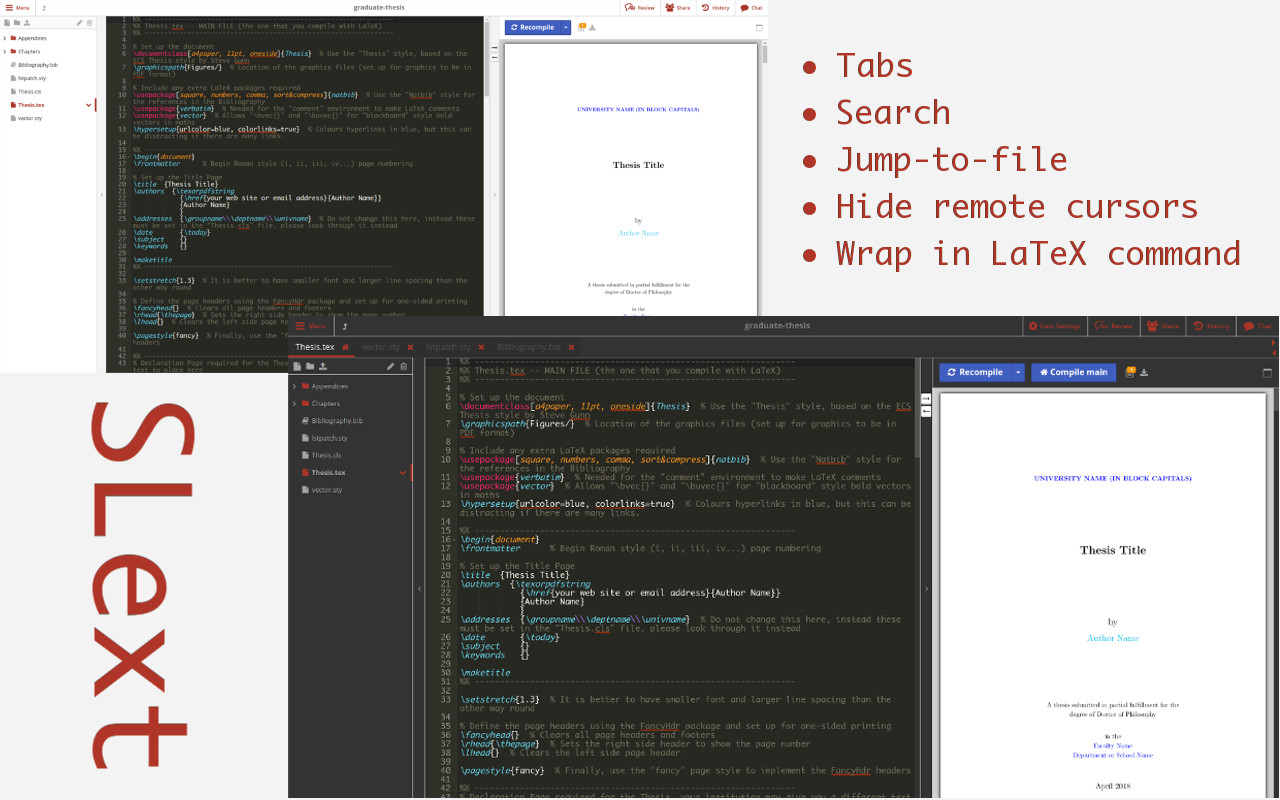Open Slext Settings in the dark window toolbar
The height and width of the screenshot is (800, 1280).
coord(1055,326)
